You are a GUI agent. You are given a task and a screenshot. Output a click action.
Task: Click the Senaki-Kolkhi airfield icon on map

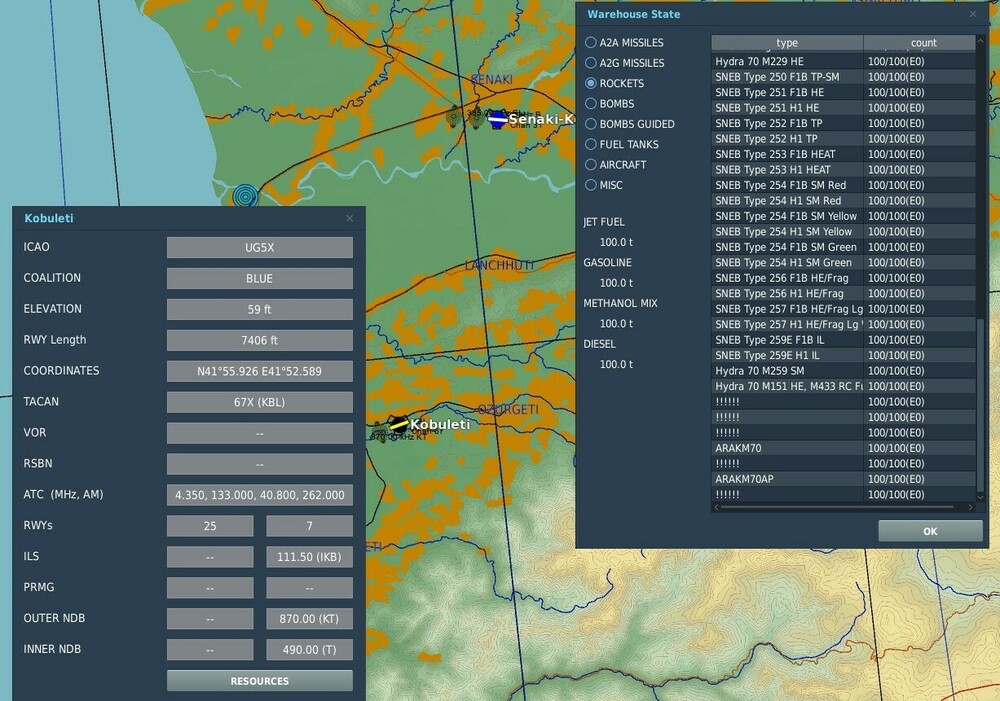tap(496, 118)
